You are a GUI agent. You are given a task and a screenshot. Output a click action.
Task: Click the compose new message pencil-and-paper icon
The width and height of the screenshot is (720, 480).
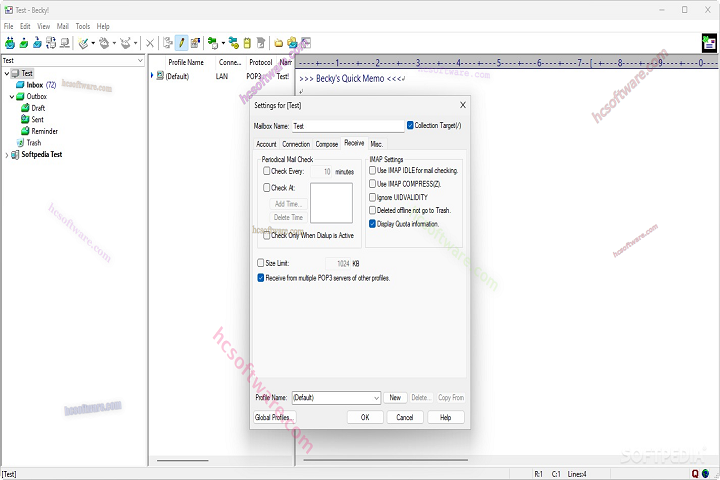pyautogui.click(x=83, y=43)
